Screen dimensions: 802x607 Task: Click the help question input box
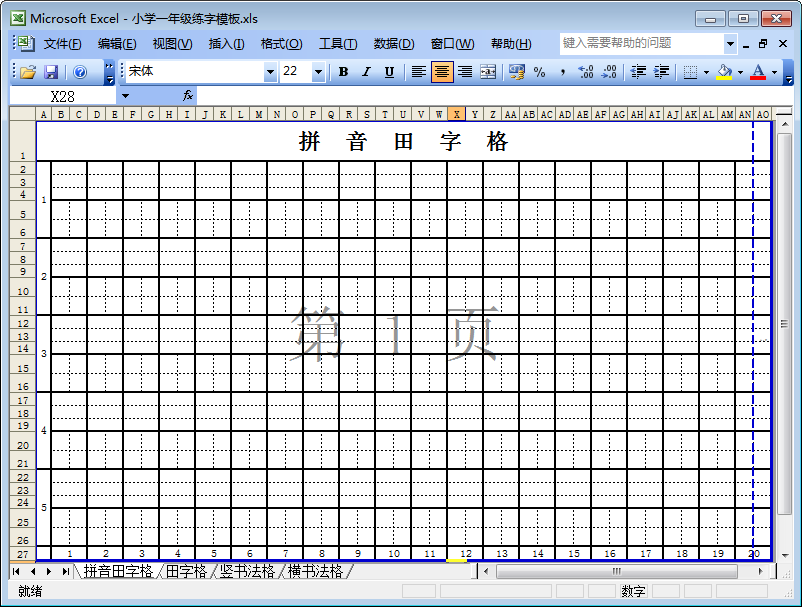pos(642,43)
